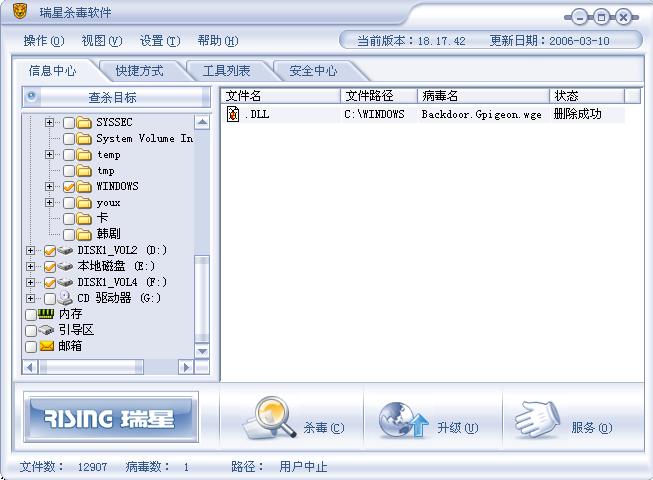Uncheck the 本地磁盘 (E:) checkbox
This screenshot has height=480, width=653.
pyautogui.click(x=50, y=266)
